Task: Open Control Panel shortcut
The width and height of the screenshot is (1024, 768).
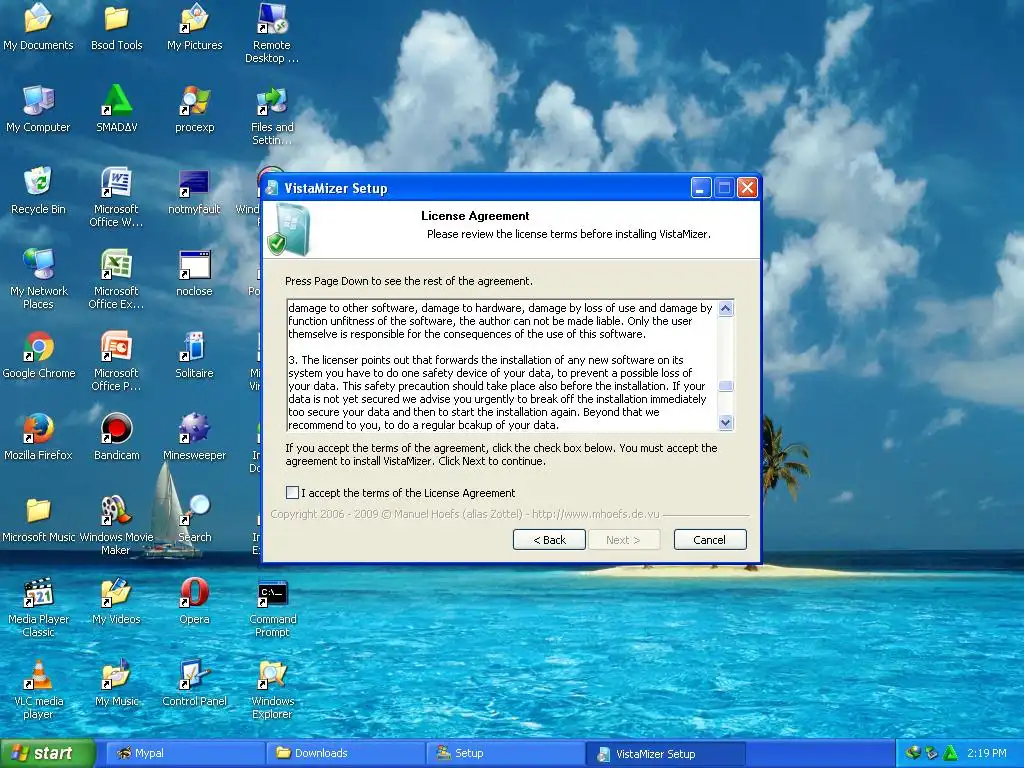Action: point(194,683)
